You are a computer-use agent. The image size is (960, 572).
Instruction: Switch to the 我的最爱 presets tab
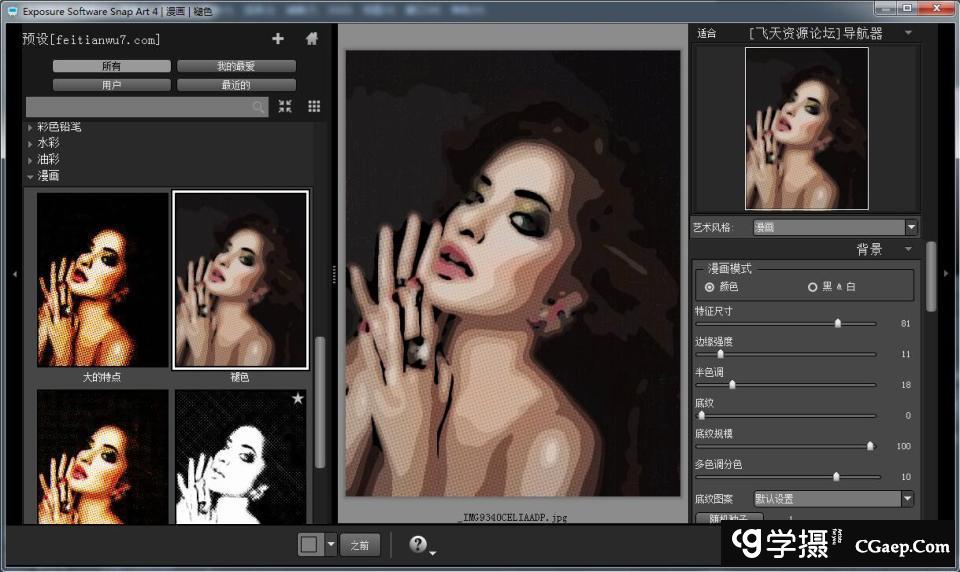coord(236,66)
